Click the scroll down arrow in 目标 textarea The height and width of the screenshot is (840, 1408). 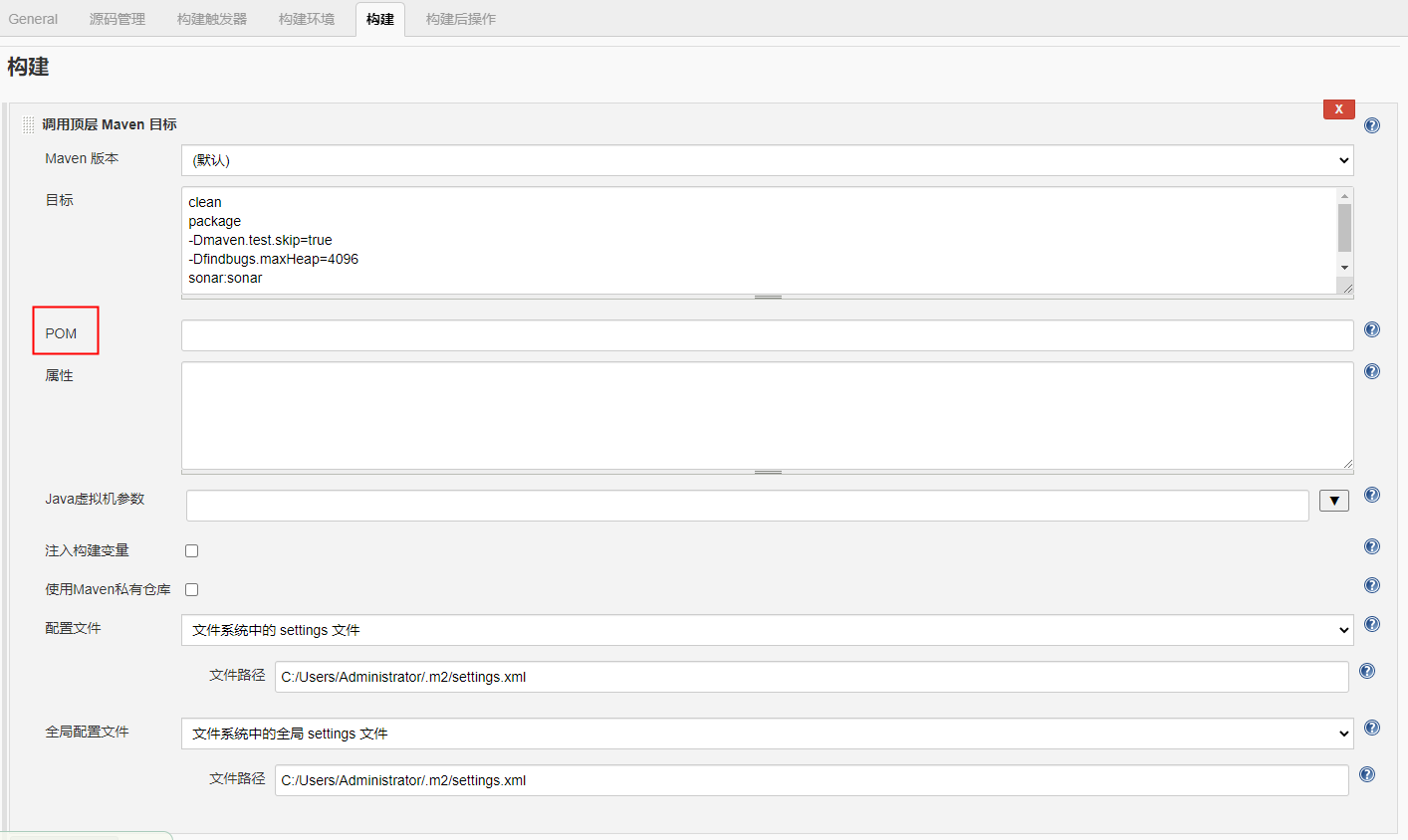coord(1344,267)
